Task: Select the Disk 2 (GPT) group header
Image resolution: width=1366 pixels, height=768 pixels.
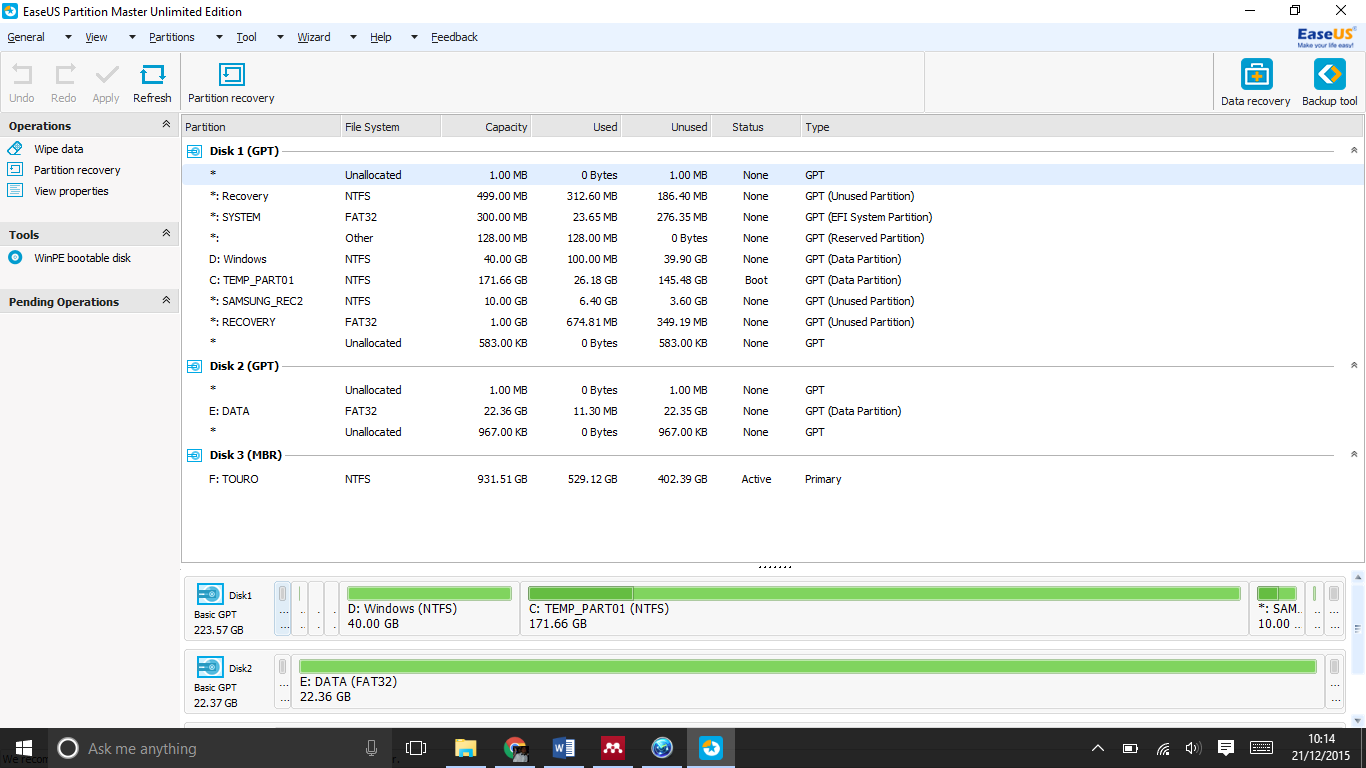Action: click(244, 366)
